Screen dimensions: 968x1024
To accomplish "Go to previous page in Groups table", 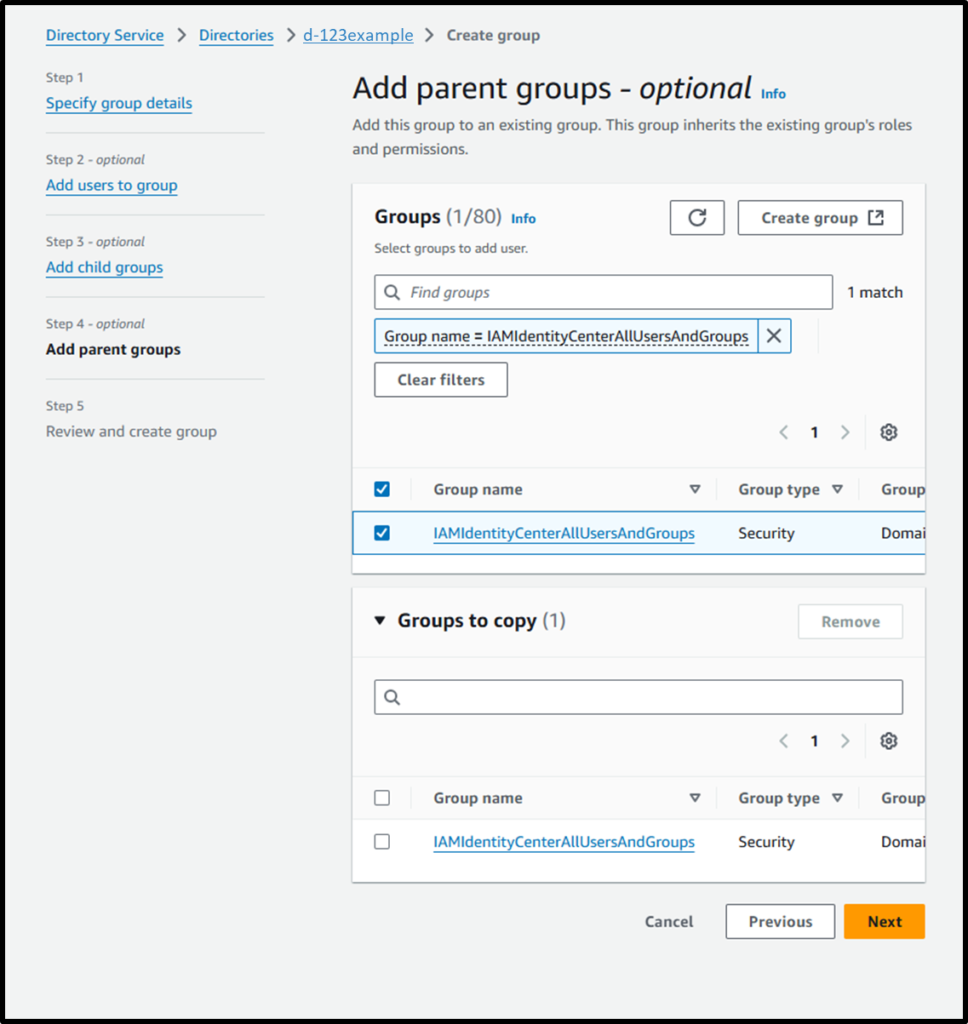I will pyautogui.click(x=784, y=432).
